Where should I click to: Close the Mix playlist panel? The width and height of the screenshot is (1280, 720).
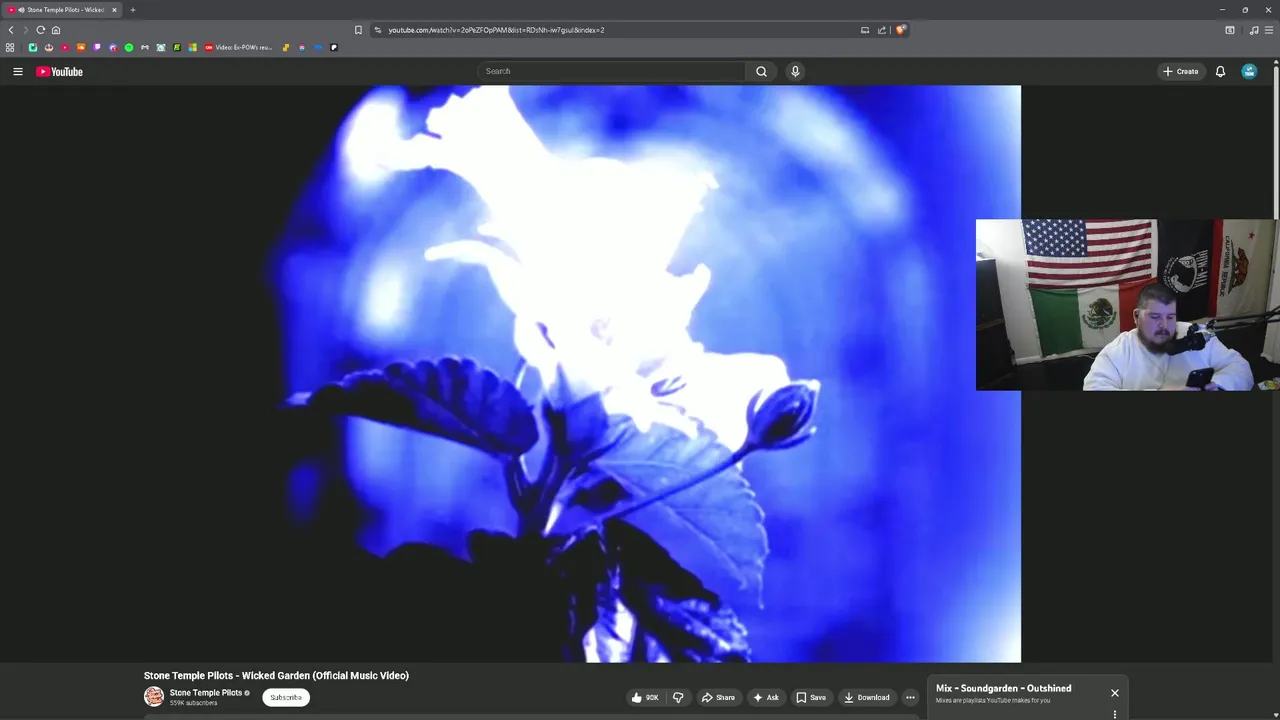coord(1115,693)
